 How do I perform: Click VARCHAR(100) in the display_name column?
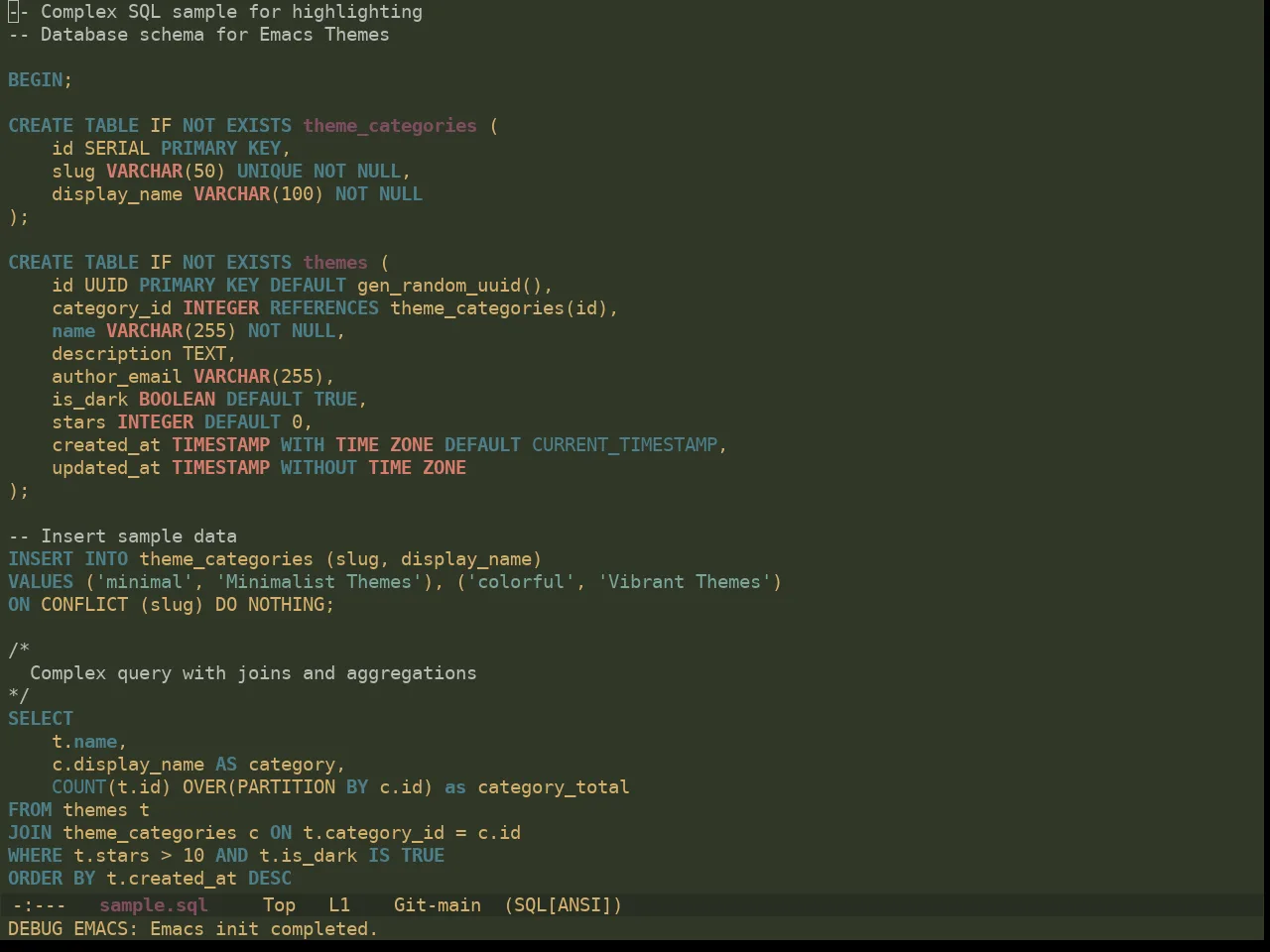pos(258,193)
